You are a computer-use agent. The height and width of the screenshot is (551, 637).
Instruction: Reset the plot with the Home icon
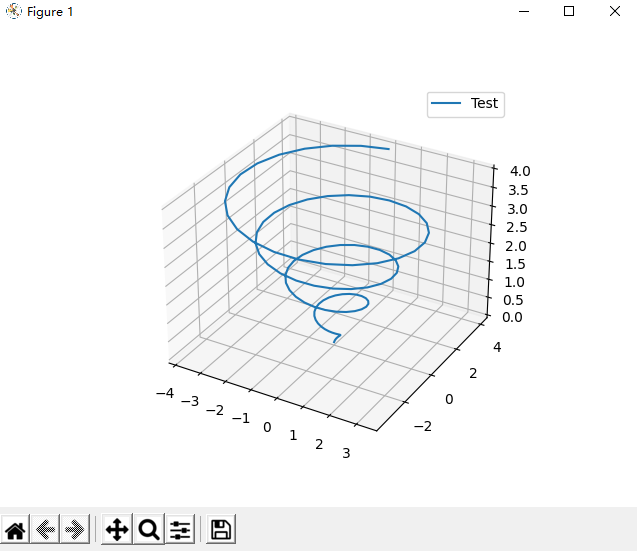(x=15, y=529)
